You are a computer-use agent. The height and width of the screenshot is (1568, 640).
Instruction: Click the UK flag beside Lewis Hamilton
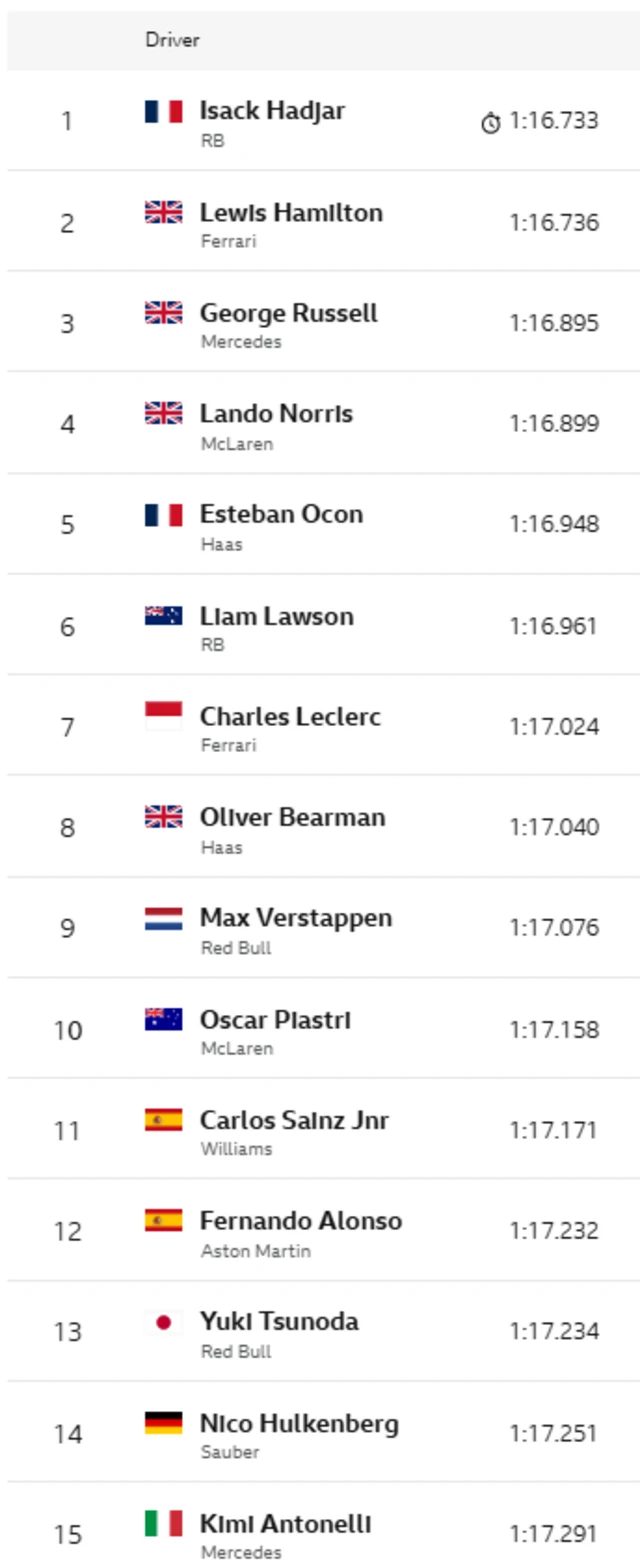[x=163, y=212]
